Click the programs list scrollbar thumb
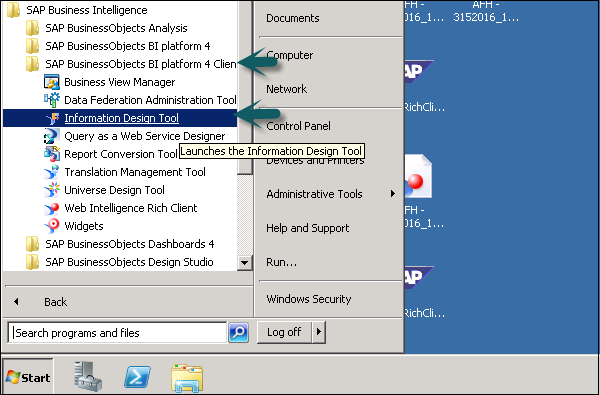 click(244, 87)
